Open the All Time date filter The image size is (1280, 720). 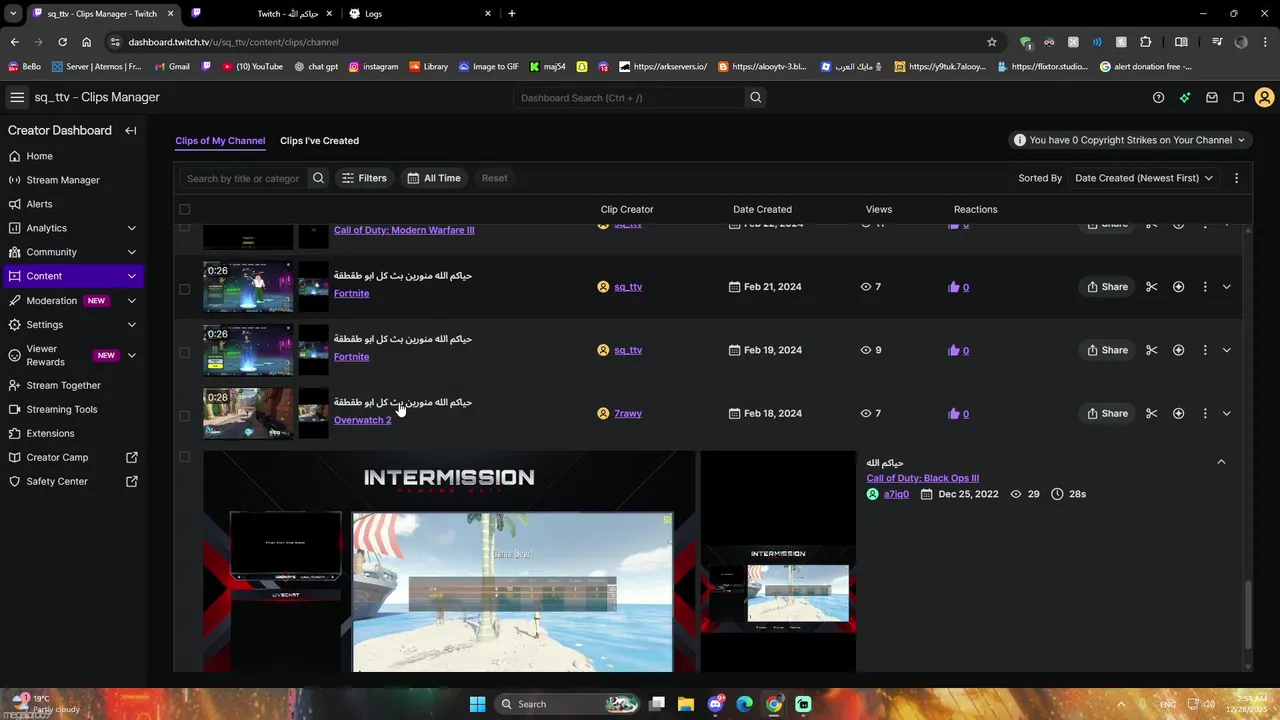(434, 178)
